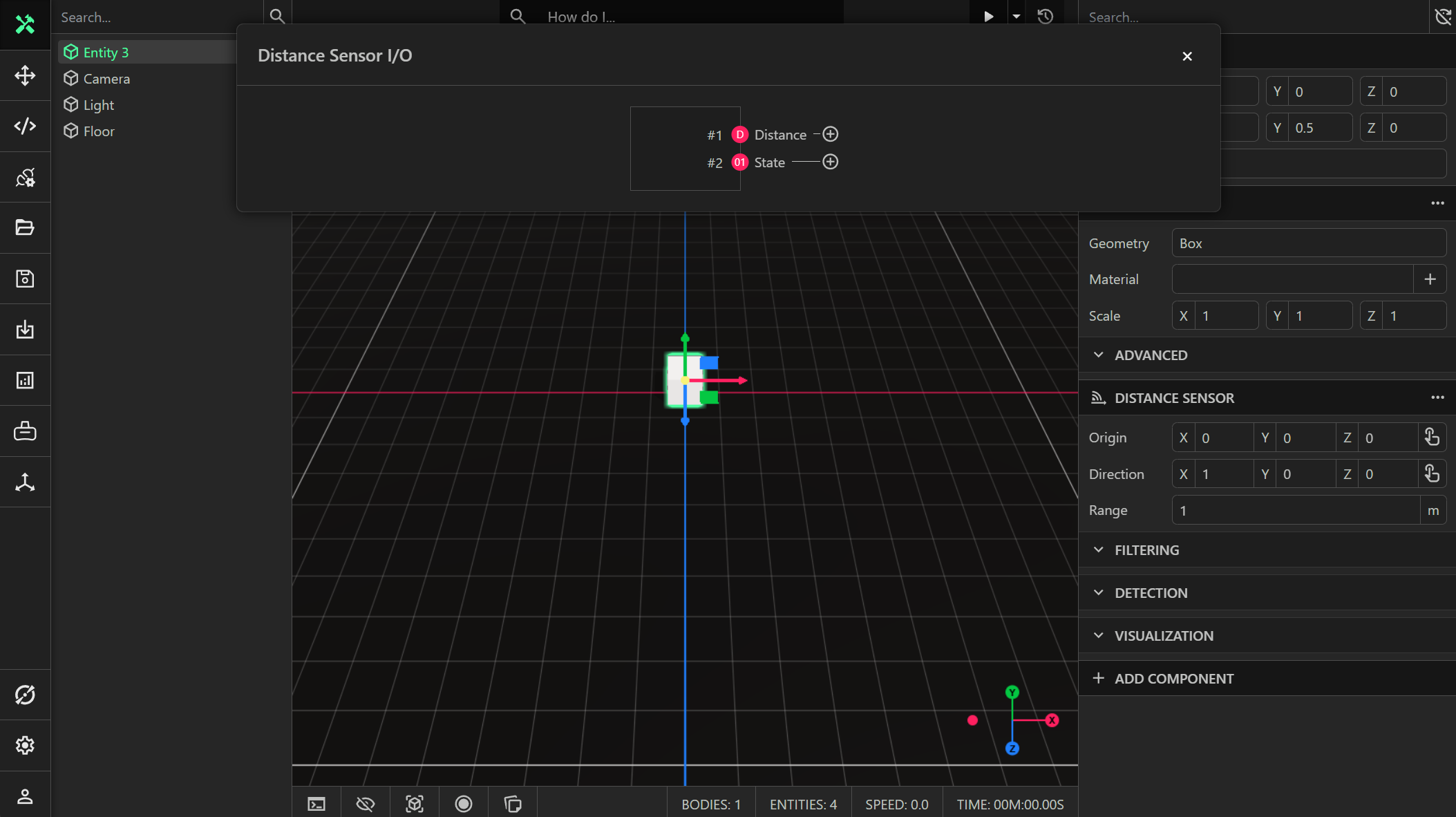
Task: Click the save icon in the left sidebar
Action: pos(25,279)
